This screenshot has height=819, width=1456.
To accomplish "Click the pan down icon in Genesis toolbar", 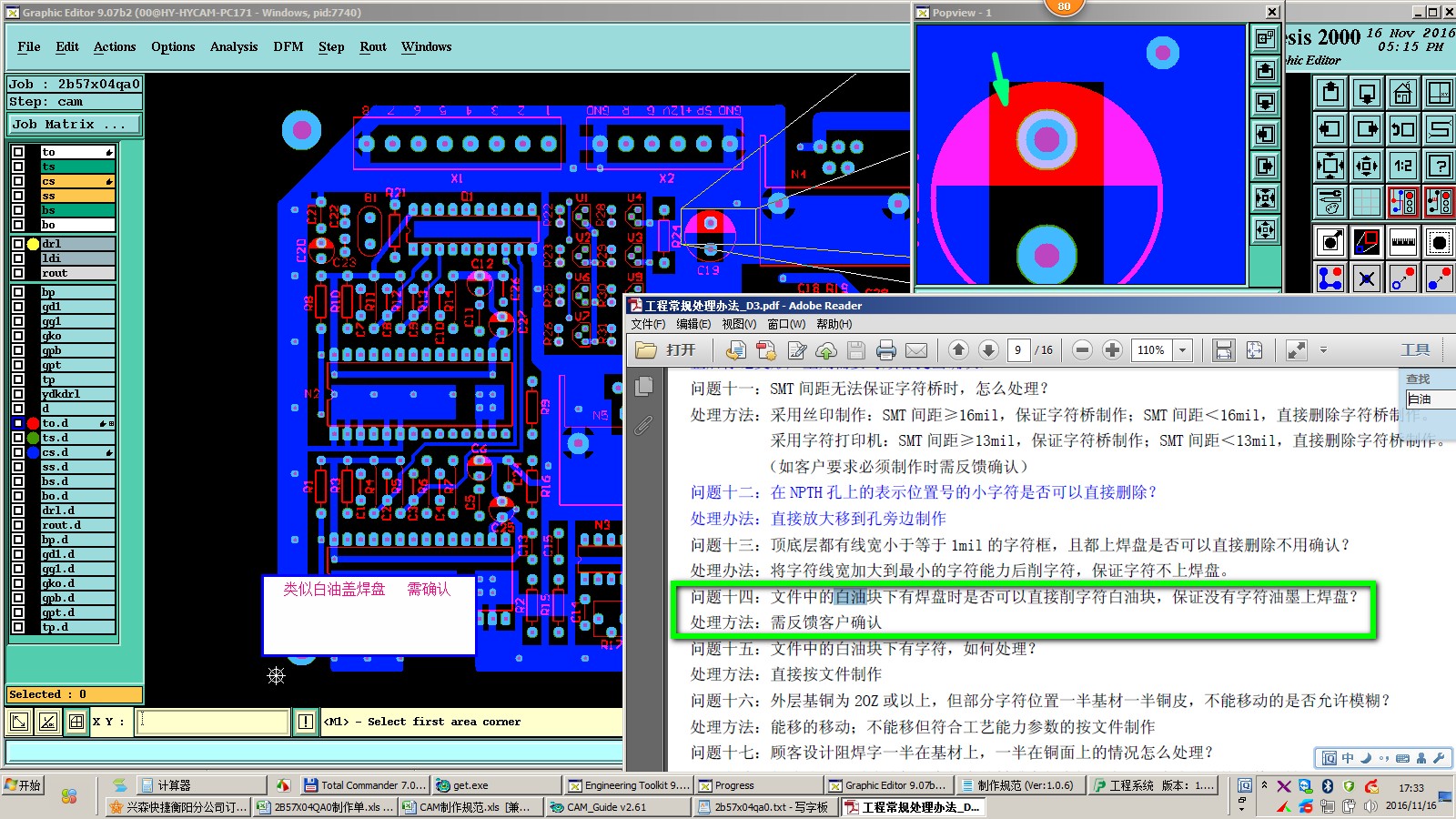I will pos(1367,93).
